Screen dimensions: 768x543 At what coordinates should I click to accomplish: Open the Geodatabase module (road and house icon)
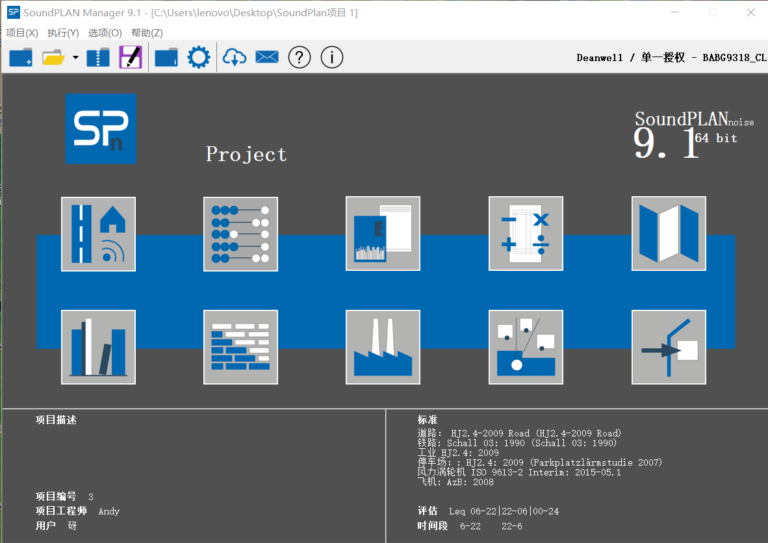(x=98, y=234)
